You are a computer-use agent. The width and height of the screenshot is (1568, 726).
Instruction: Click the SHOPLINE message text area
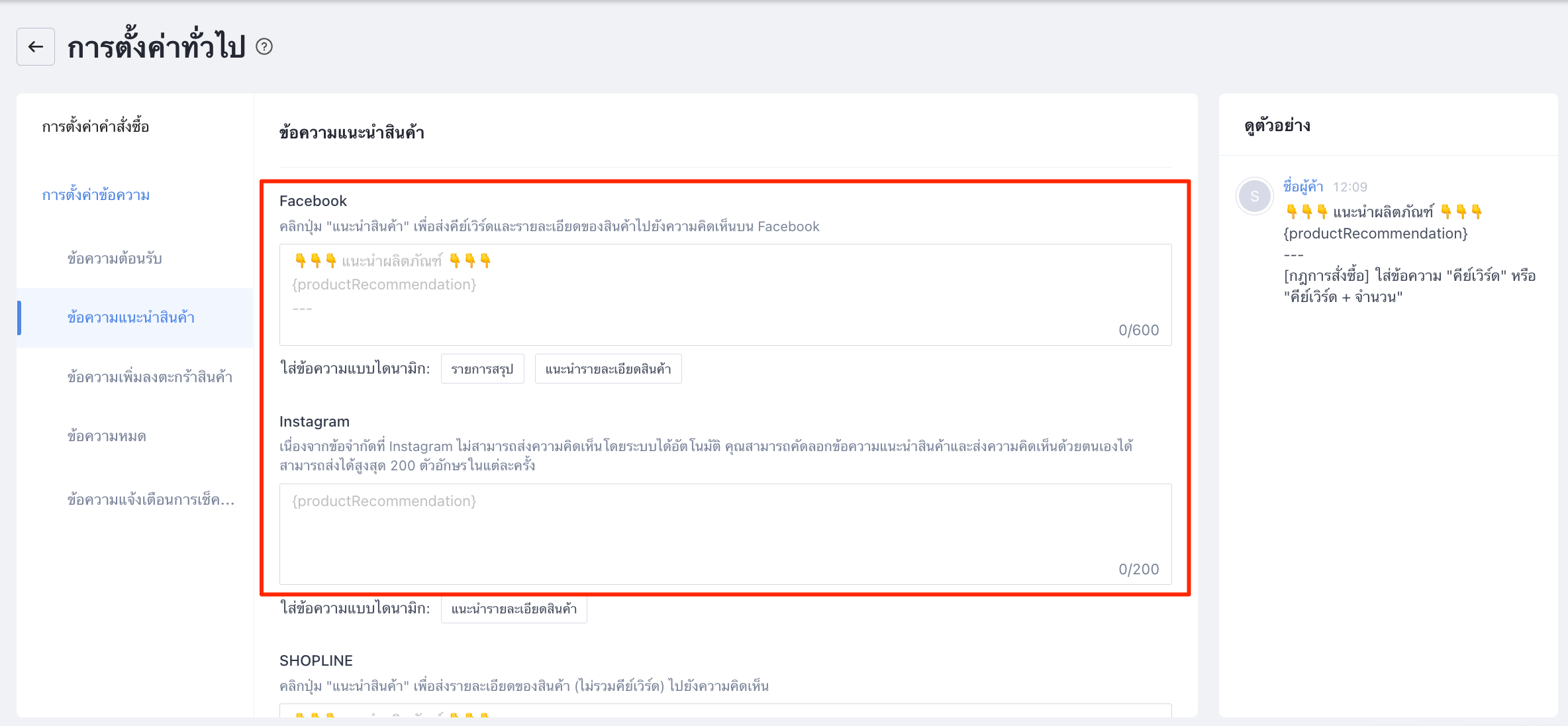(x=725, y=711)
